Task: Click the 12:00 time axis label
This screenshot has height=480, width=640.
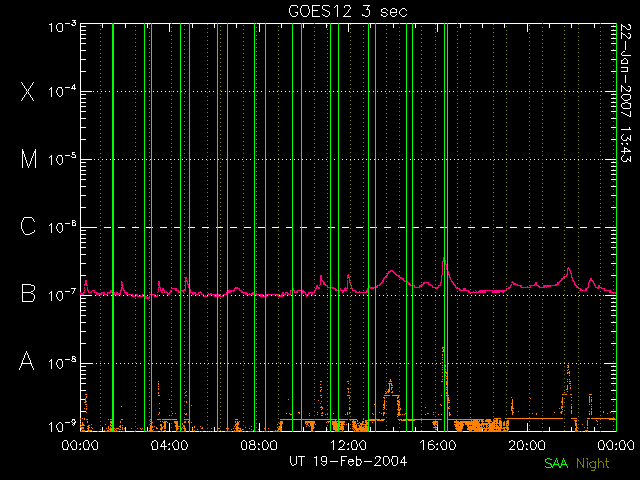Action: point(348,445)
